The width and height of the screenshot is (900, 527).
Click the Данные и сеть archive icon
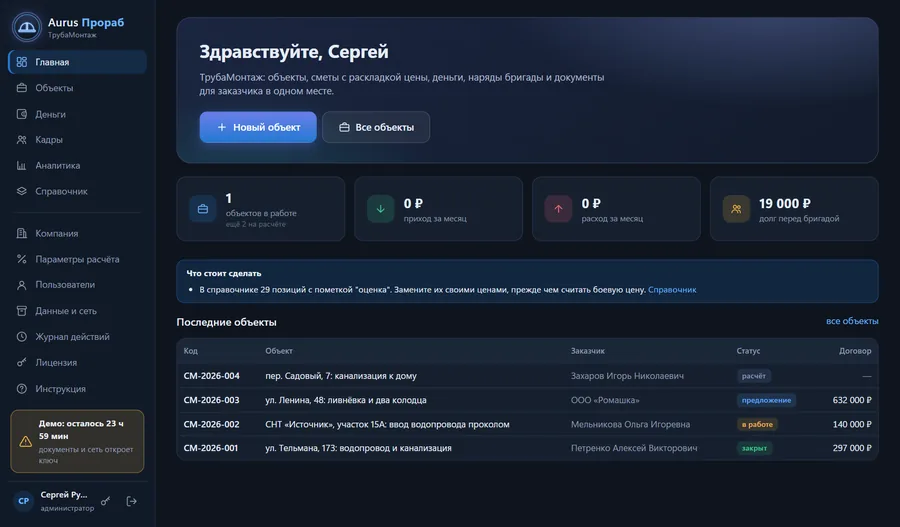pyautogui.click(x=22, y=311)
